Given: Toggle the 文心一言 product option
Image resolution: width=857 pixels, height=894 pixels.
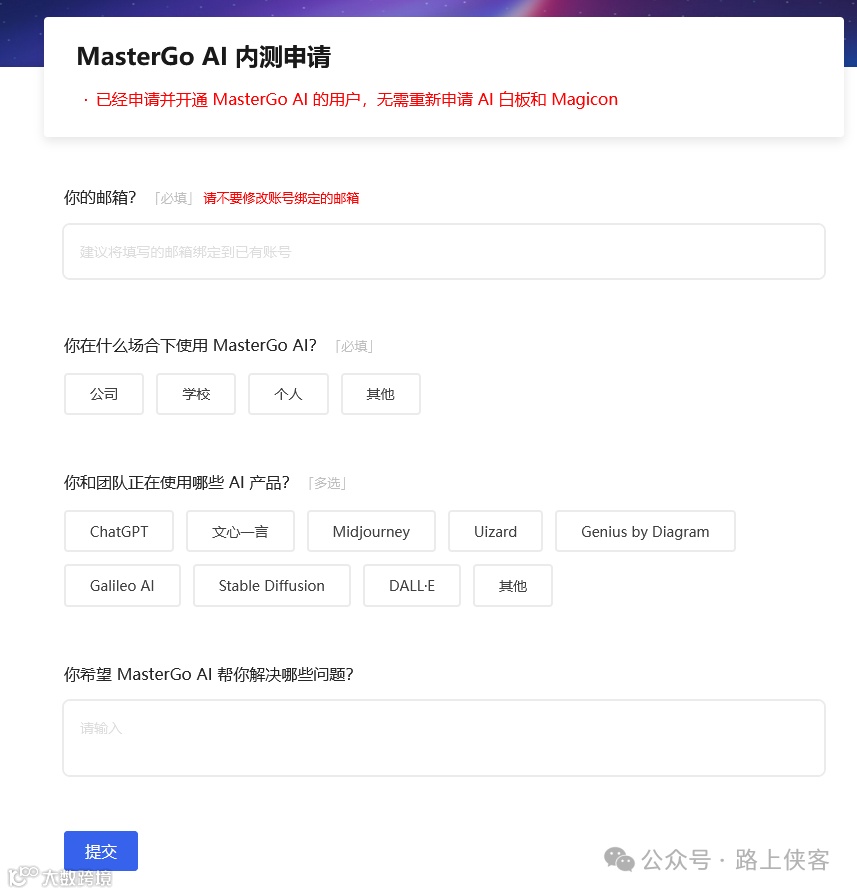Looking at the screenshot, I should (240, 531).
